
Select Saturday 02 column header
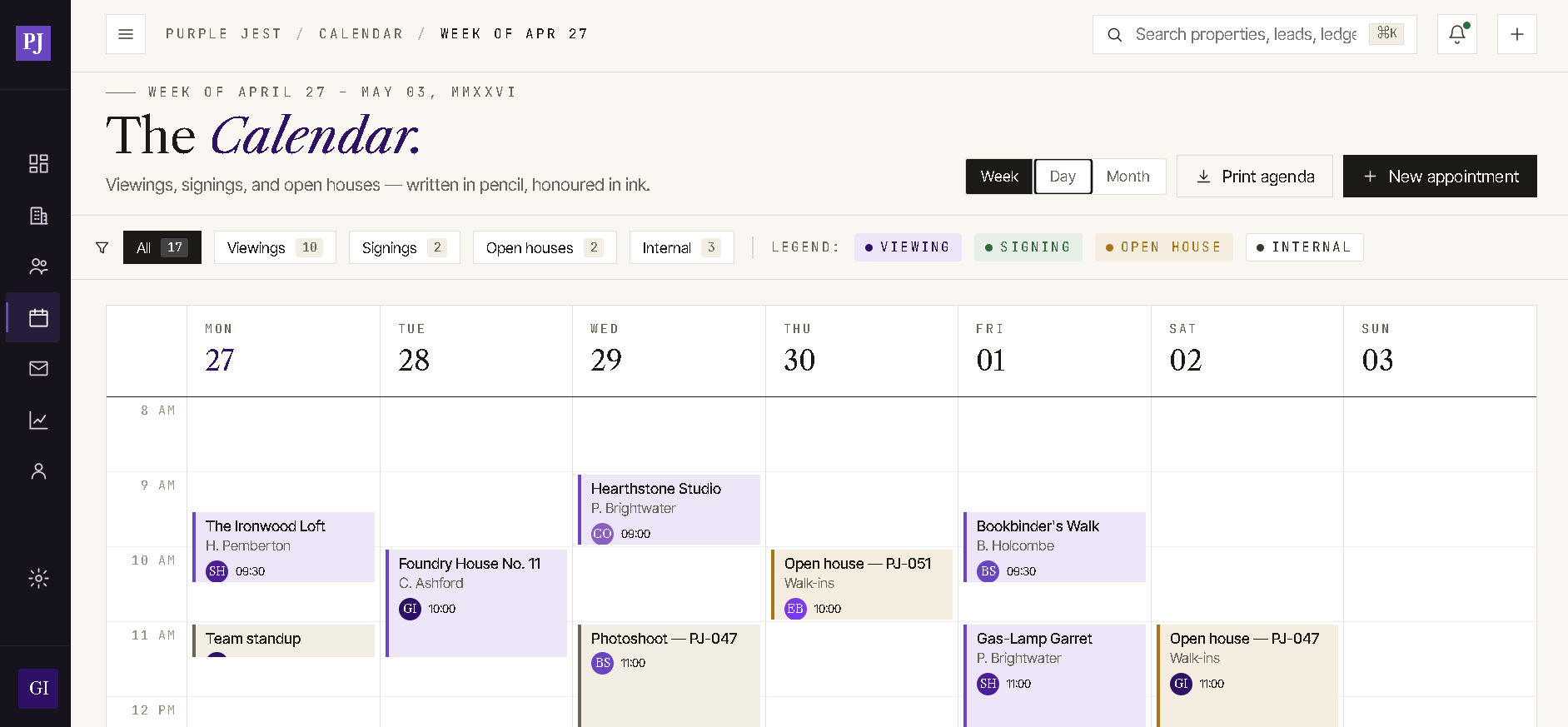coord(1247,351)
